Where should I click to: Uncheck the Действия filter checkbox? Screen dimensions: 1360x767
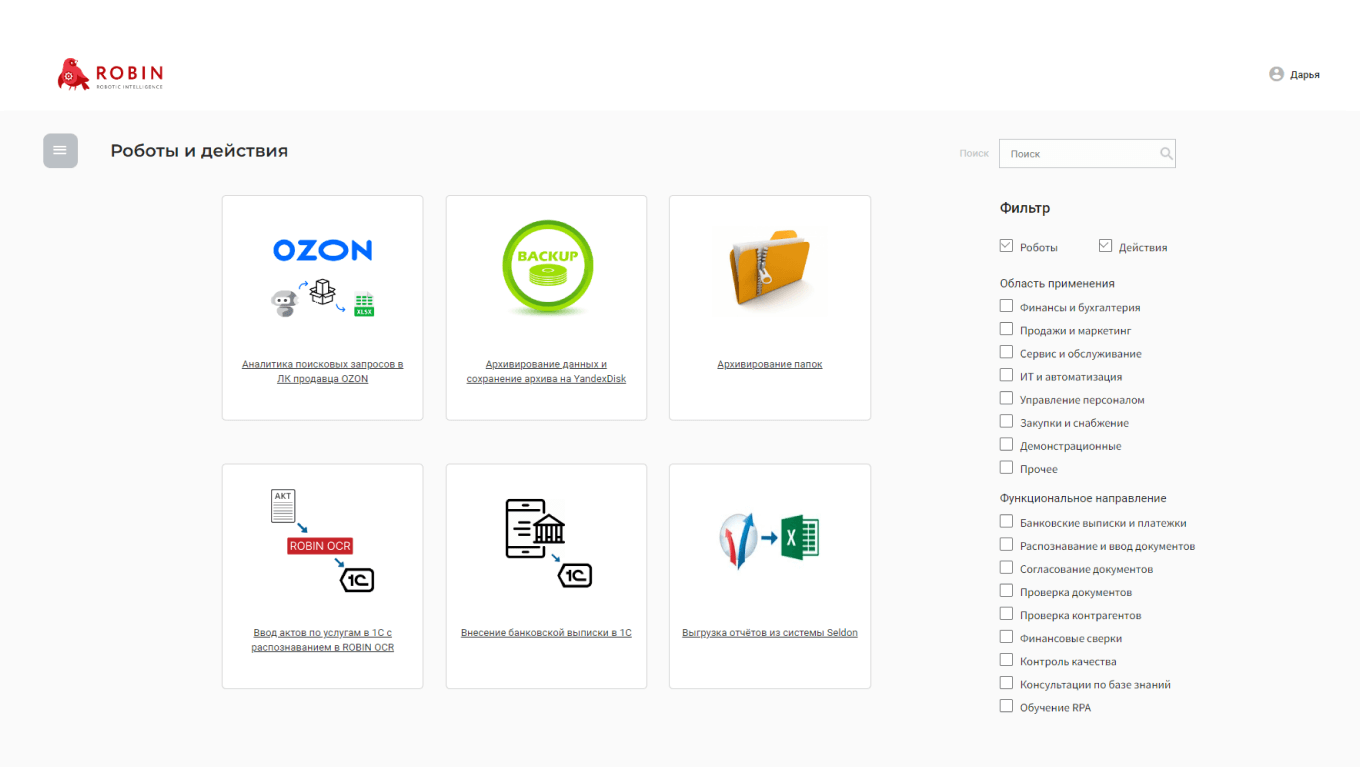coord(1105,246)
